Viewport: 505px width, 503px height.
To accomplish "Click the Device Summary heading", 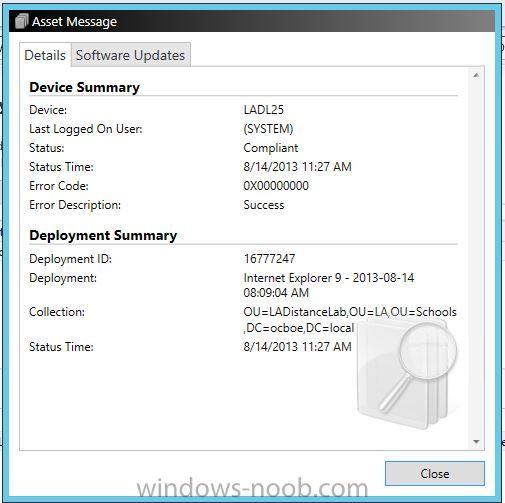I will tap(84, 87).
